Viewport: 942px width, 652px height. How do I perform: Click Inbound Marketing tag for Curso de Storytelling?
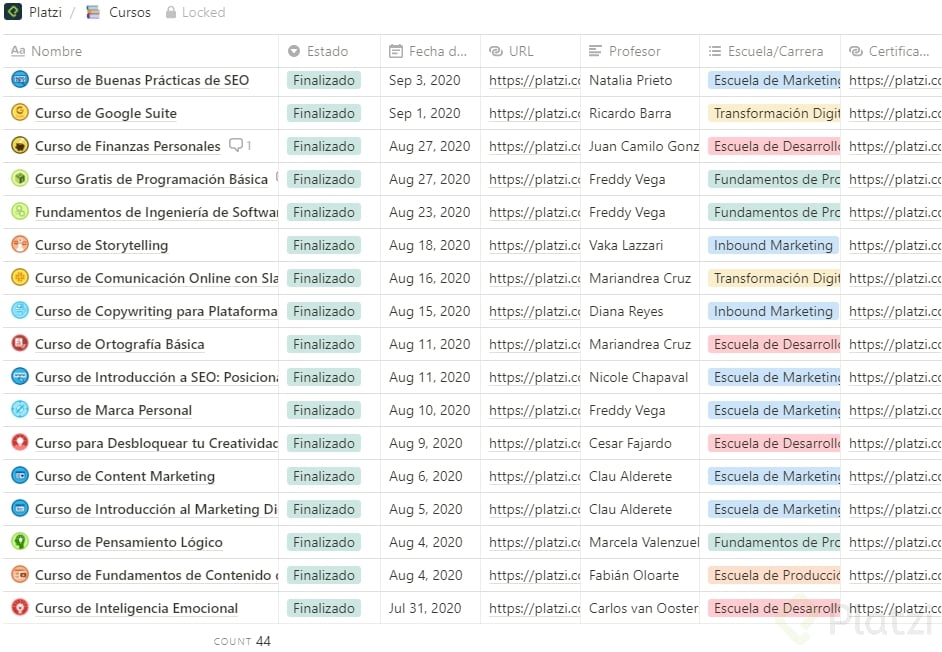[x=773, y=245]
